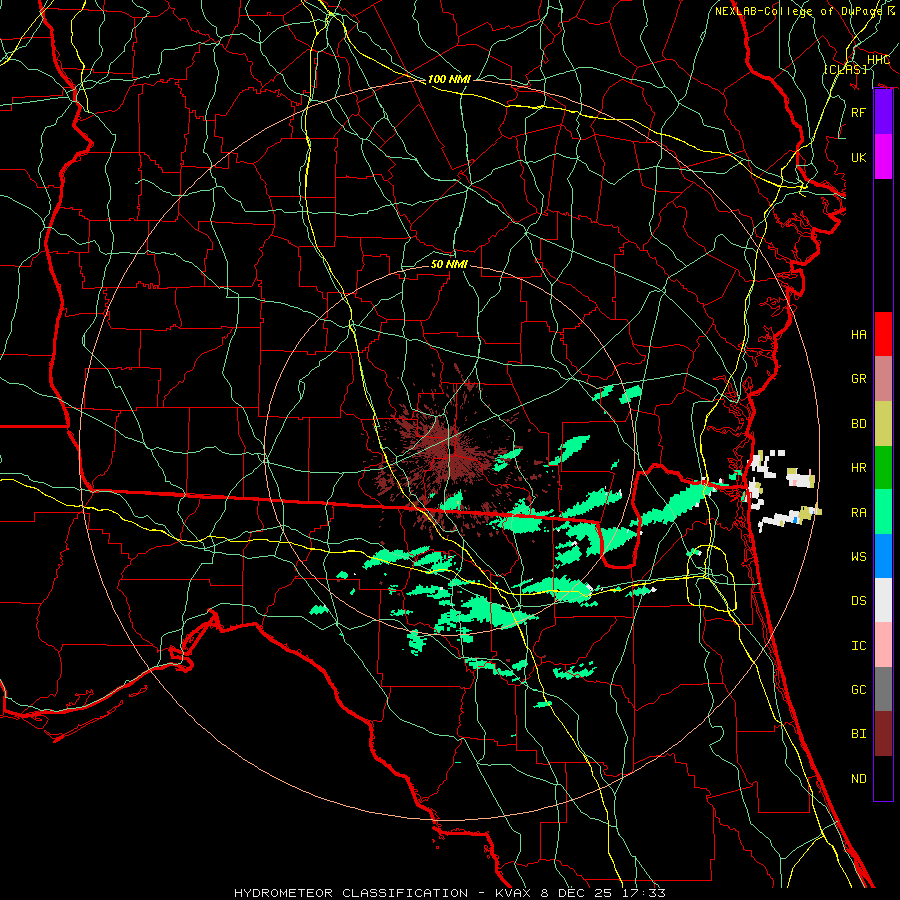Image resolution: width=900 pixels, height=900 pixels.
Task: Click the GC legend label
Action: point(858,690)
